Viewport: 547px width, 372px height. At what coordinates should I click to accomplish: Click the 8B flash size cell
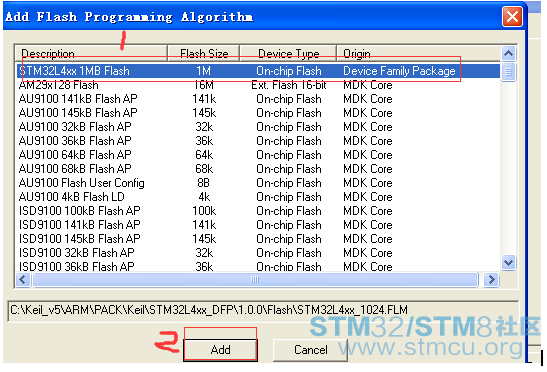(204, 183)
